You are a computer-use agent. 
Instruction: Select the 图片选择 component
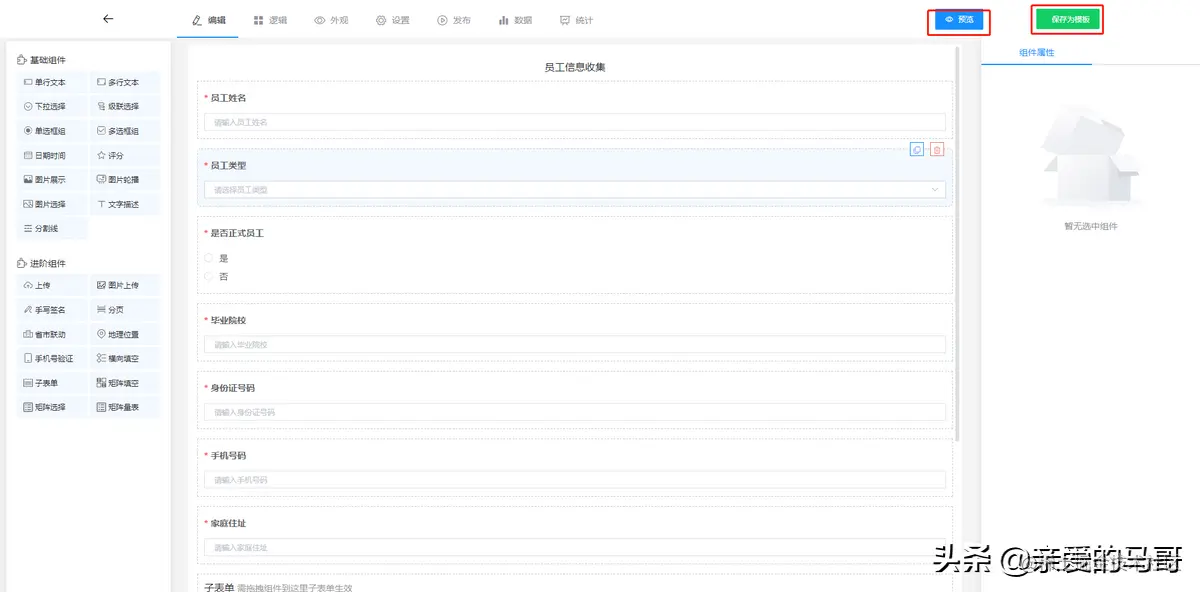coord(52,204)
